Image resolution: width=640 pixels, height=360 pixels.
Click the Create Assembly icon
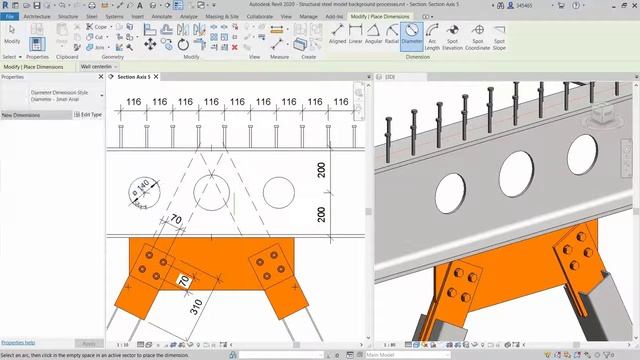(300, 44)
